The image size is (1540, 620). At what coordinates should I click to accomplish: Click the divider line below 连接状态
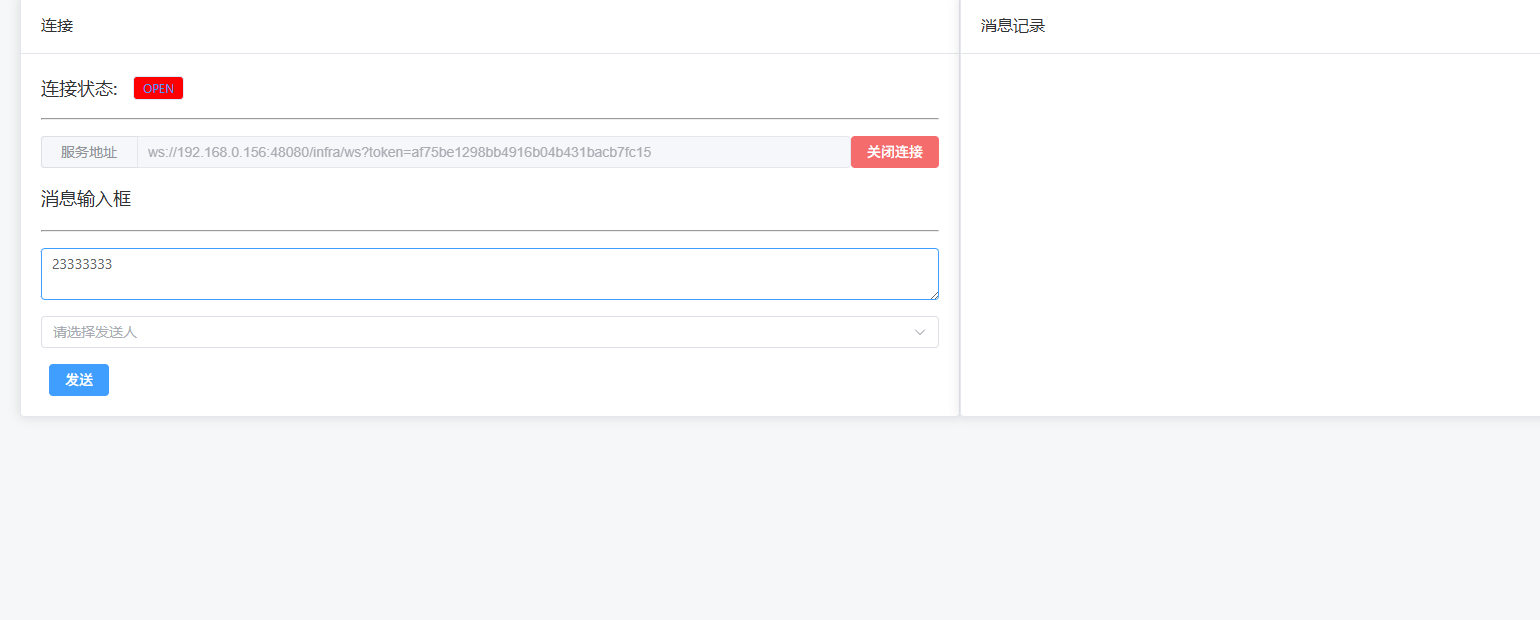click(x=489, y=118)
